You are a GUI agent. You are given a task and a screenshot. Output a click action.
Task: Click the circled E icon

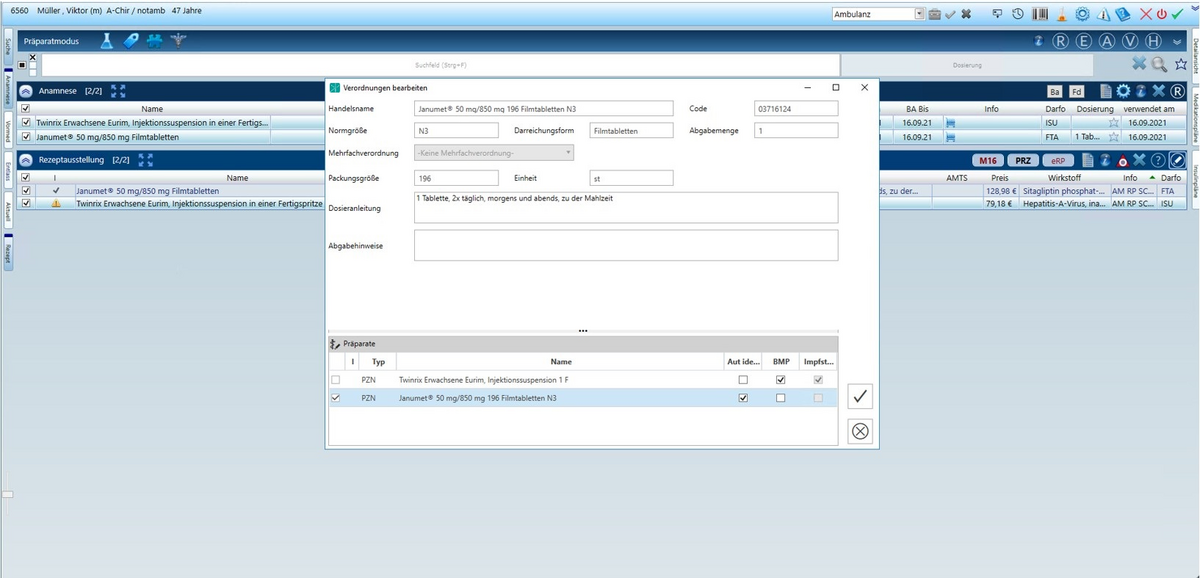tap(1084, 41)
